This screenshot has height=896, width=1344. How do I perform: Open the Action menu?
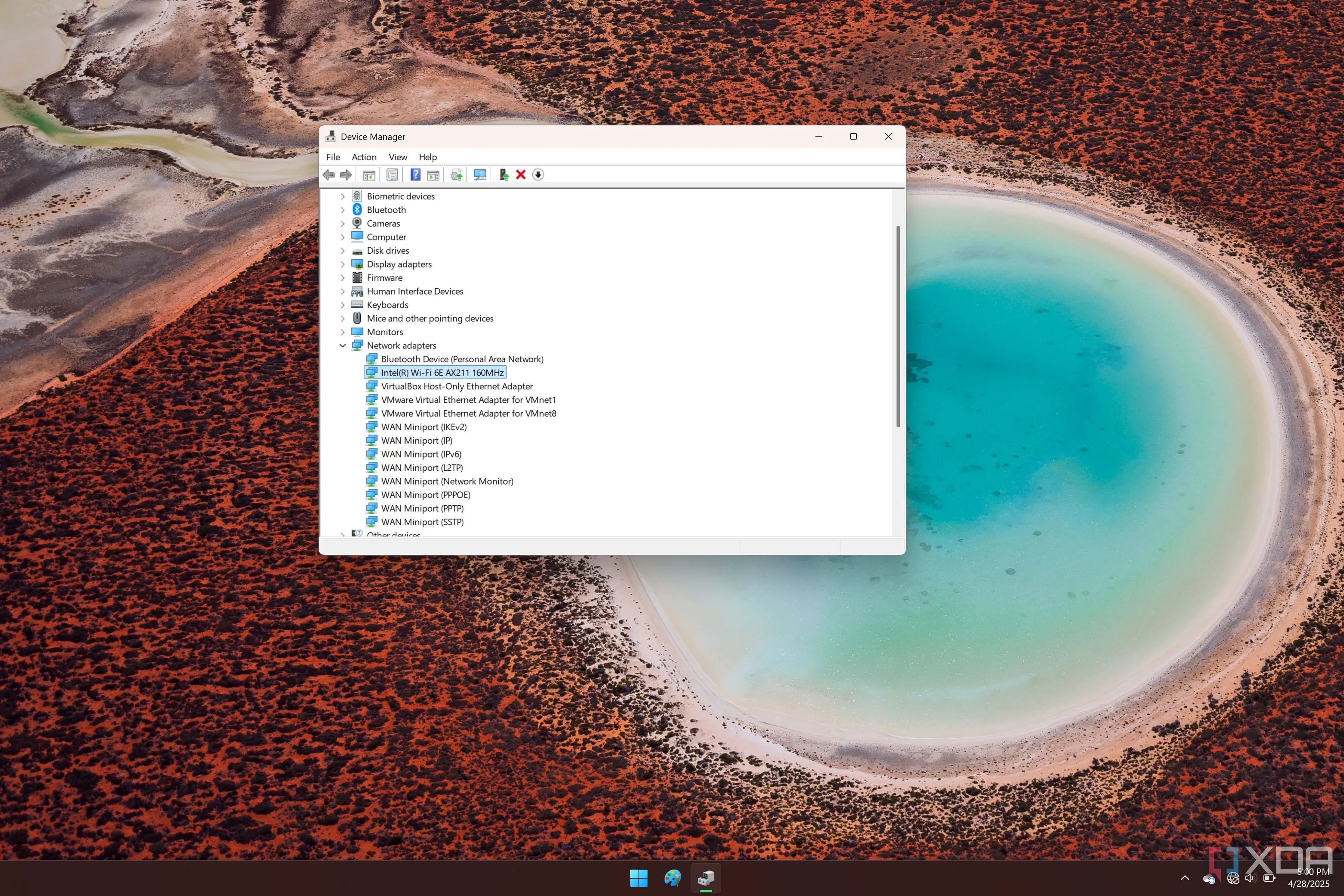364,157
